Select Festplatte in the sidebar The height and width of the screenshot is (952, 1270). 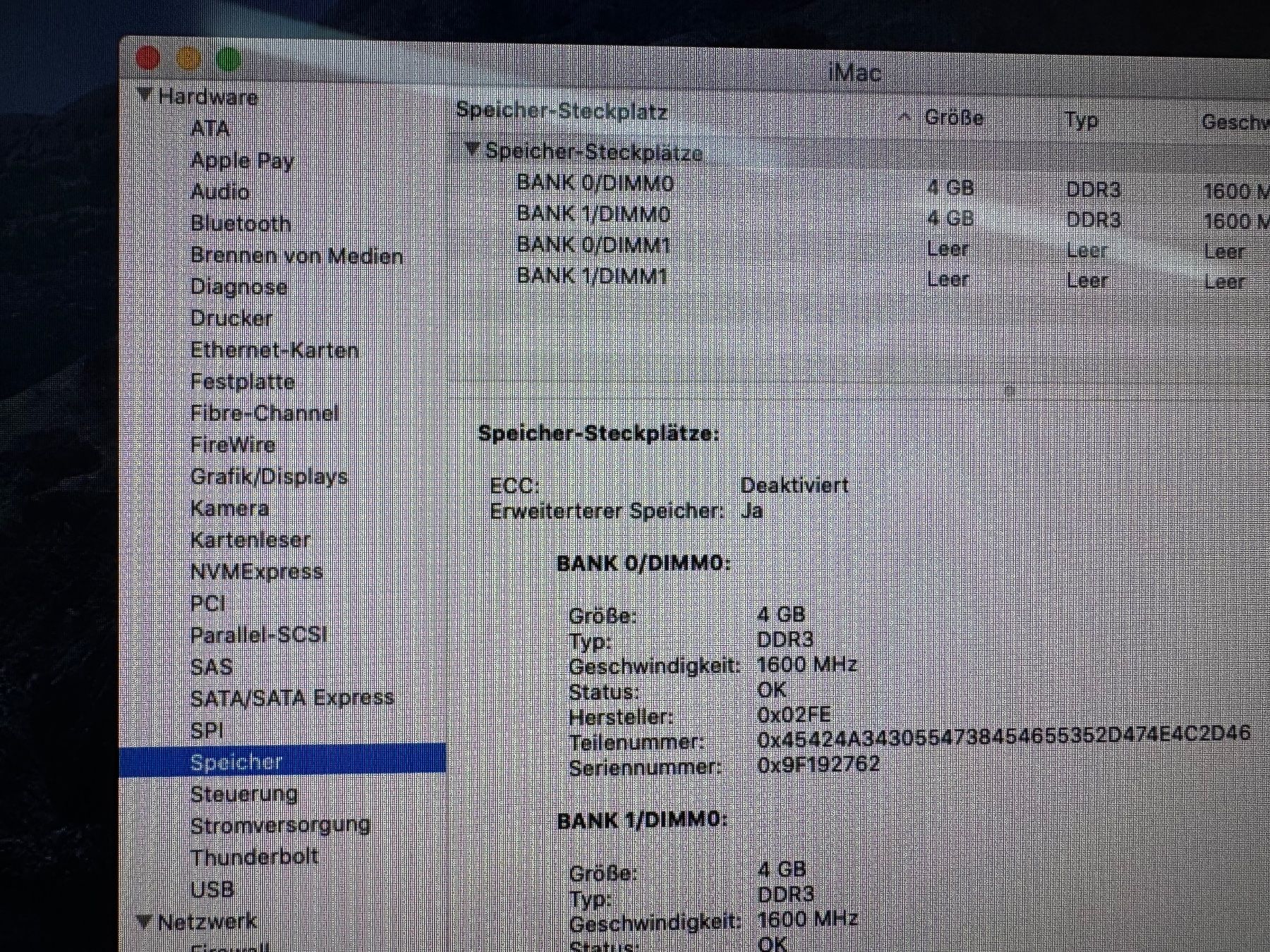tap(243, 382)
